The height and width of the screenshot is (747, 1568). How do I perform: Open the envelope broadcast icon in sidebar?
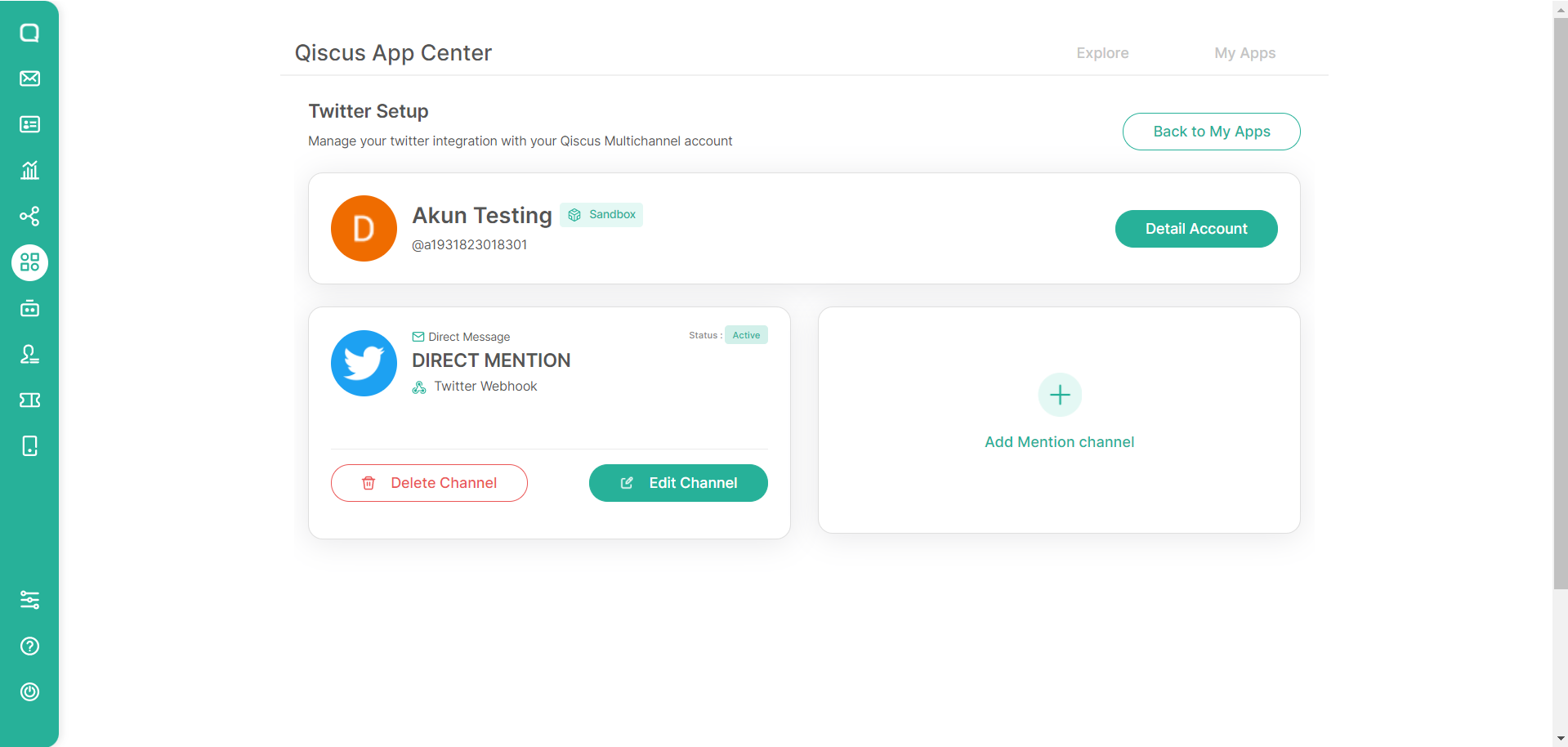point(29,78)
